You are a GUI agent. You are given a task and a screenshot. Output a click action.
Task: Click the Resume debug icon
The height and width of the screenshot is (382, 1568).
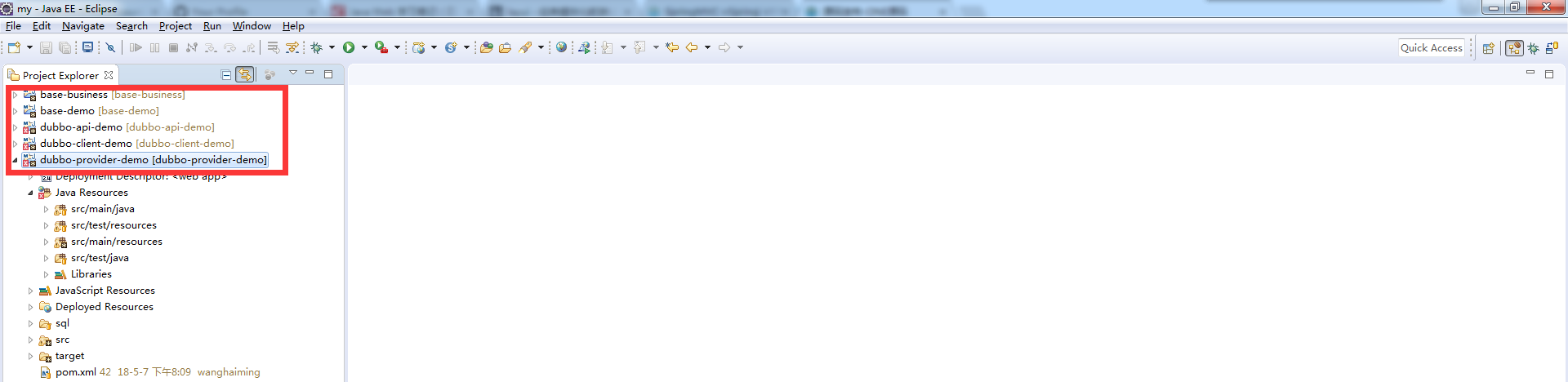pos(136,47)
